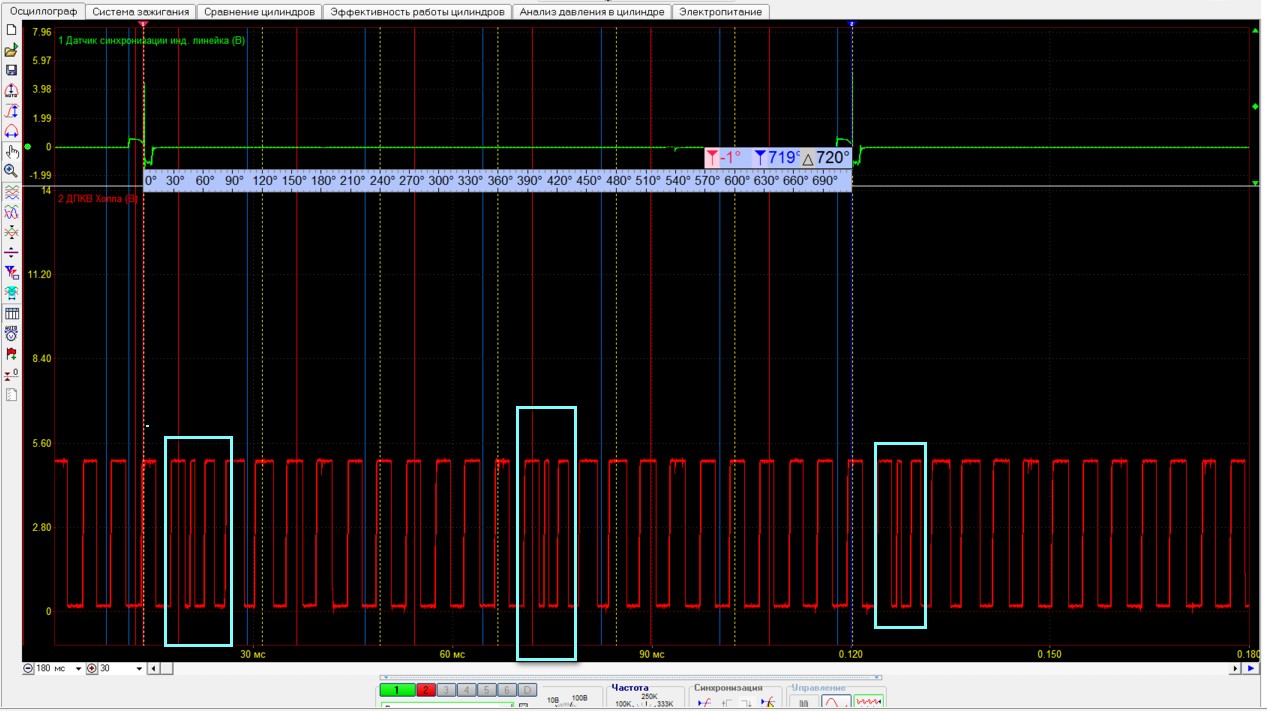Switch to the Осциллограф tab

point(43,12)
